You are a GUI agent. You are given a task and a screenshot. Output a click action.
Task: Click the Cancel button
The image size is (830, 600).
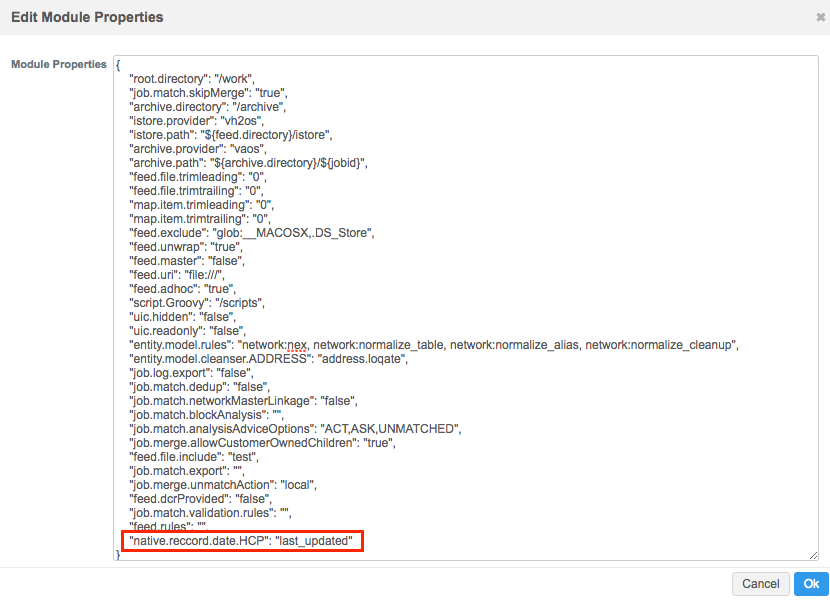[x=760, y=584]
